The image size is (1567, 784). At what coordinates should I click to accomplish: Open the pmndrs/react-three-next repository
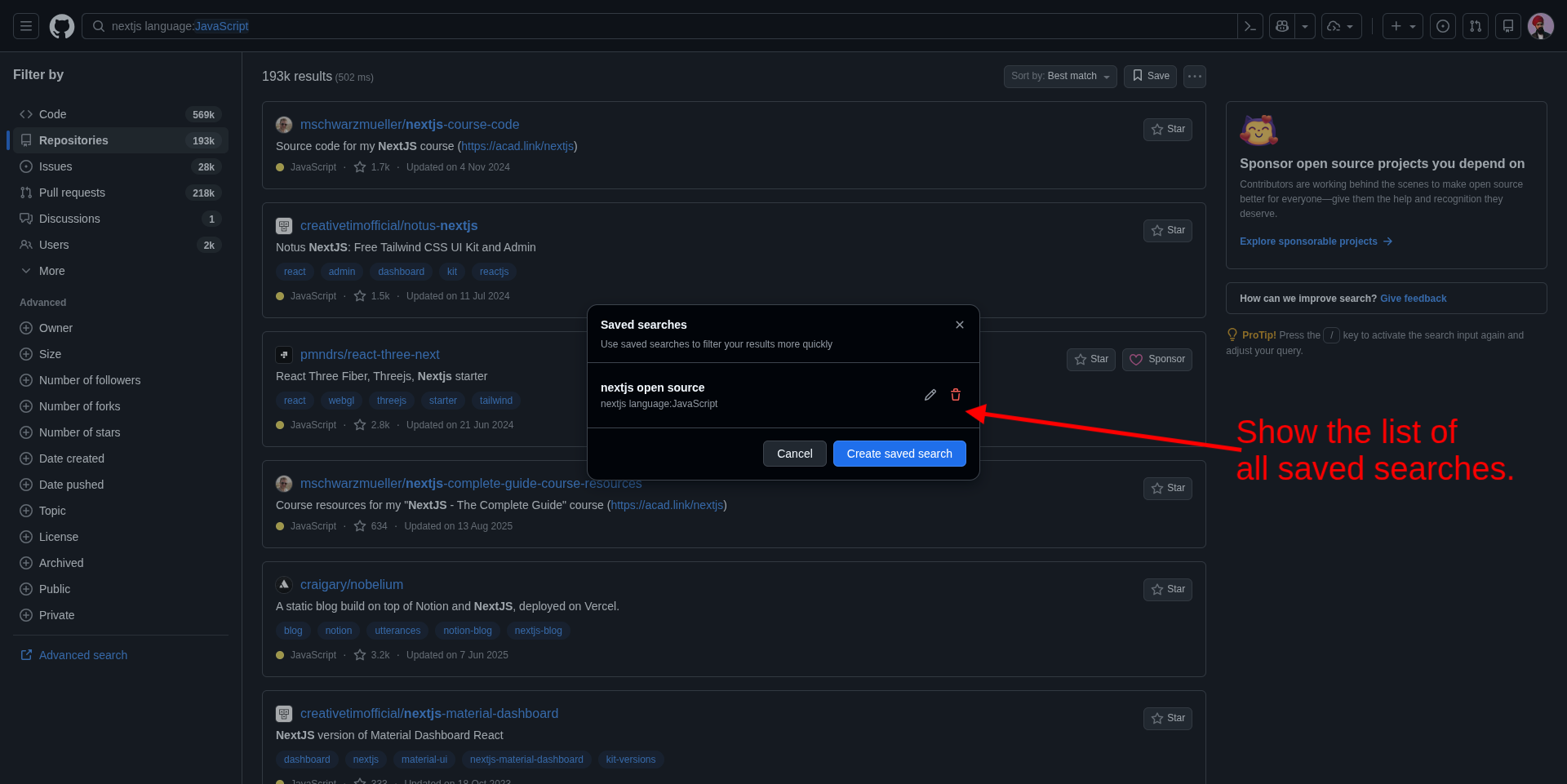click(x=370, y=355)
